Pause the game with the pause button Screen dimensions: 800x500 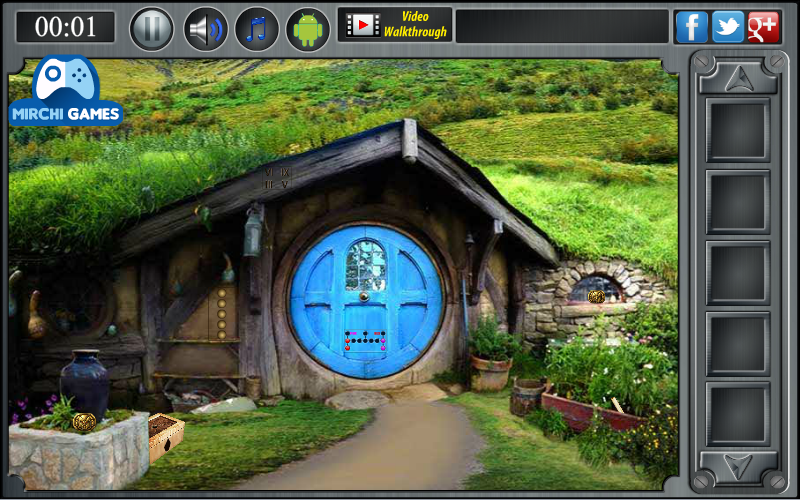pos(152,29)
